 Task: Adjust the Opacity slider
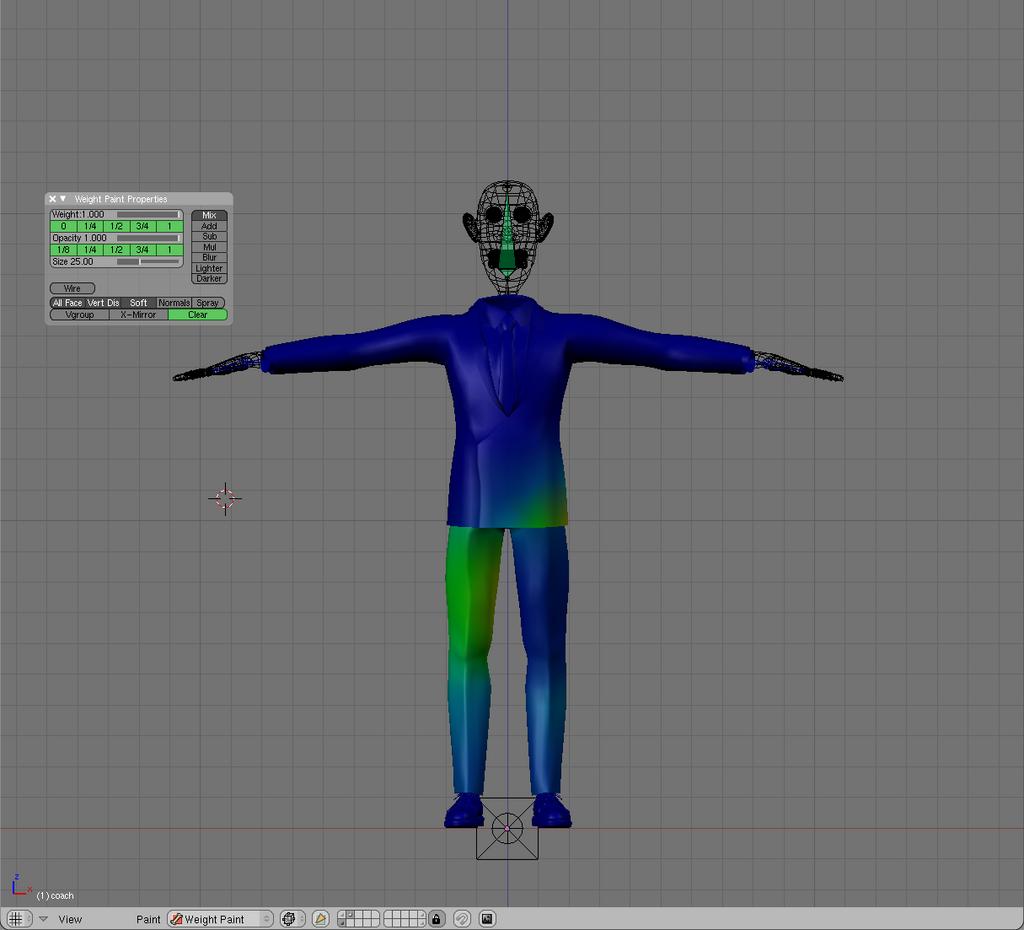[x=116, y=238]
